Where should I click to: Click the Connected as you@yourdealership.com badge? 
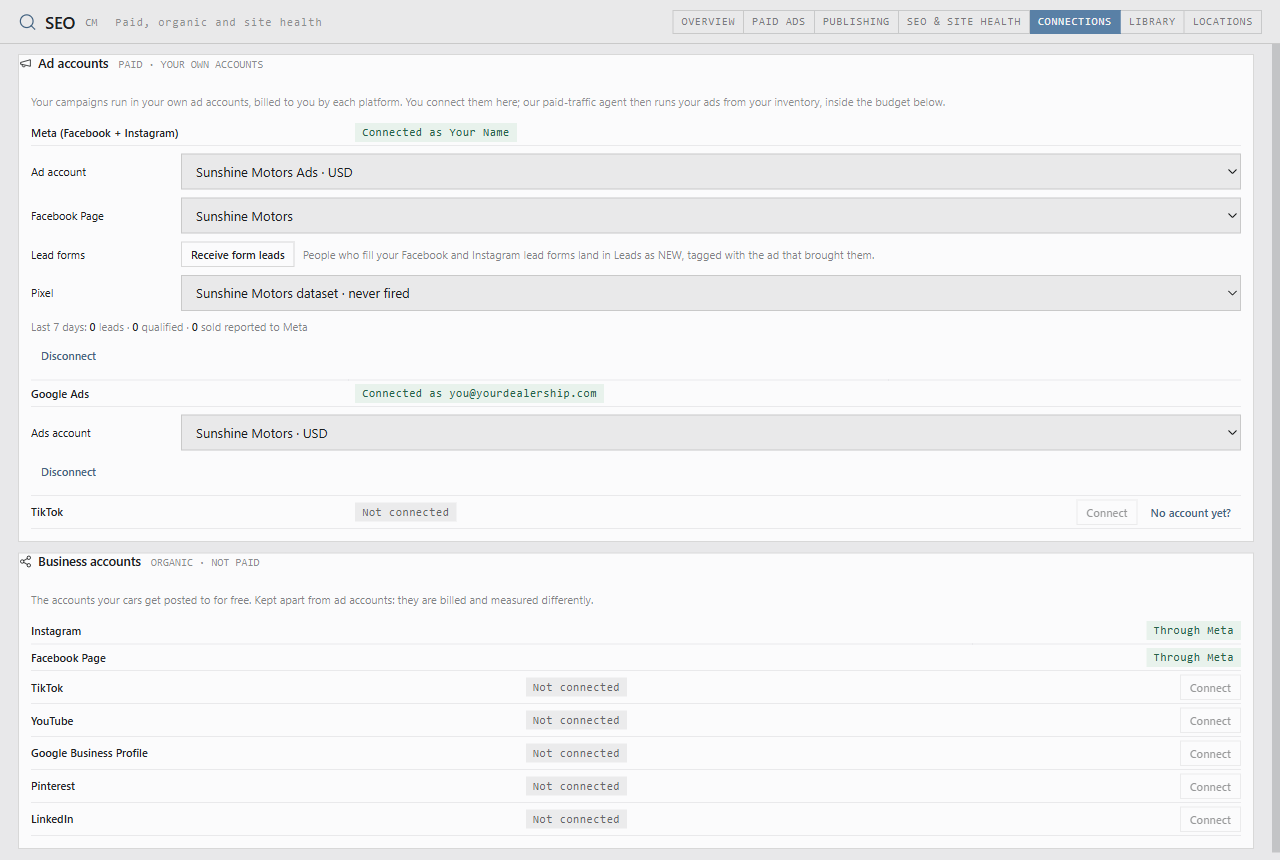click(479, 393)
